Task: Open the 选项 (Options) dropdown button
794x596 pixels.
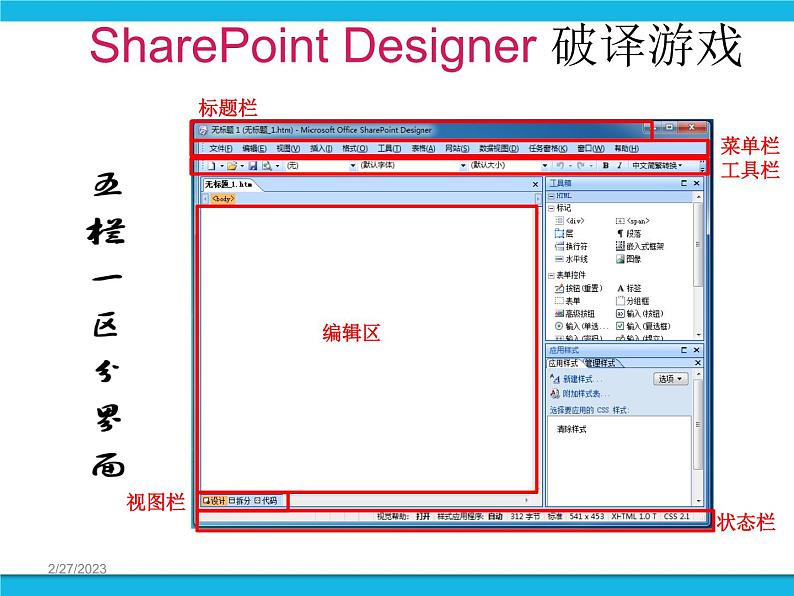Action: pyautogui.click(x=670, y=379)
